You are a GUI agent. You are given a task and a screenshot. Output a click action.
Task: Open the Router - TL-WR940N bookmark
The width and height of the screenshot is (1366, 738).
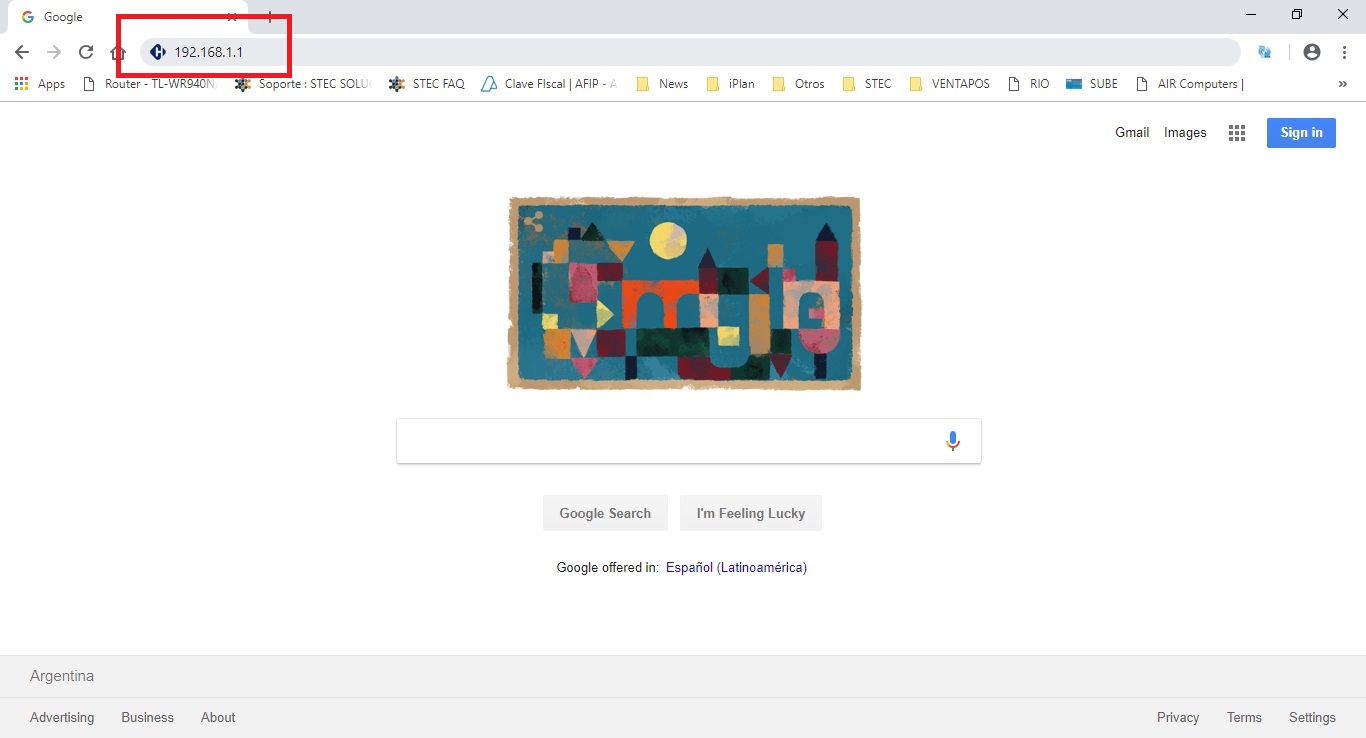point(150,84)
